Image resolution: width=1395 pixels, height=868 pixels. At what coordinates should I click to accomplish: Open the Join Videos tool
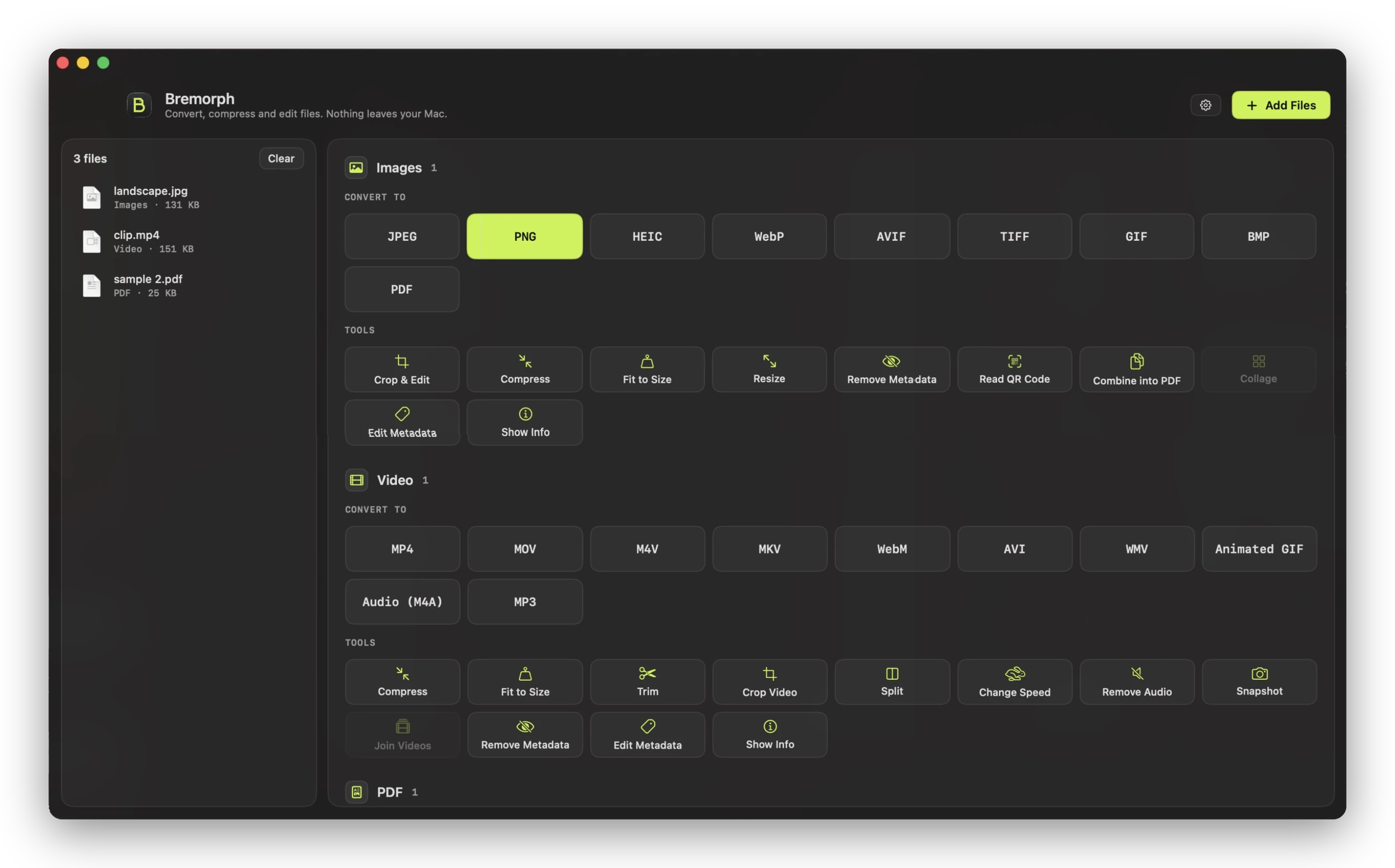(x=402, y=735)
